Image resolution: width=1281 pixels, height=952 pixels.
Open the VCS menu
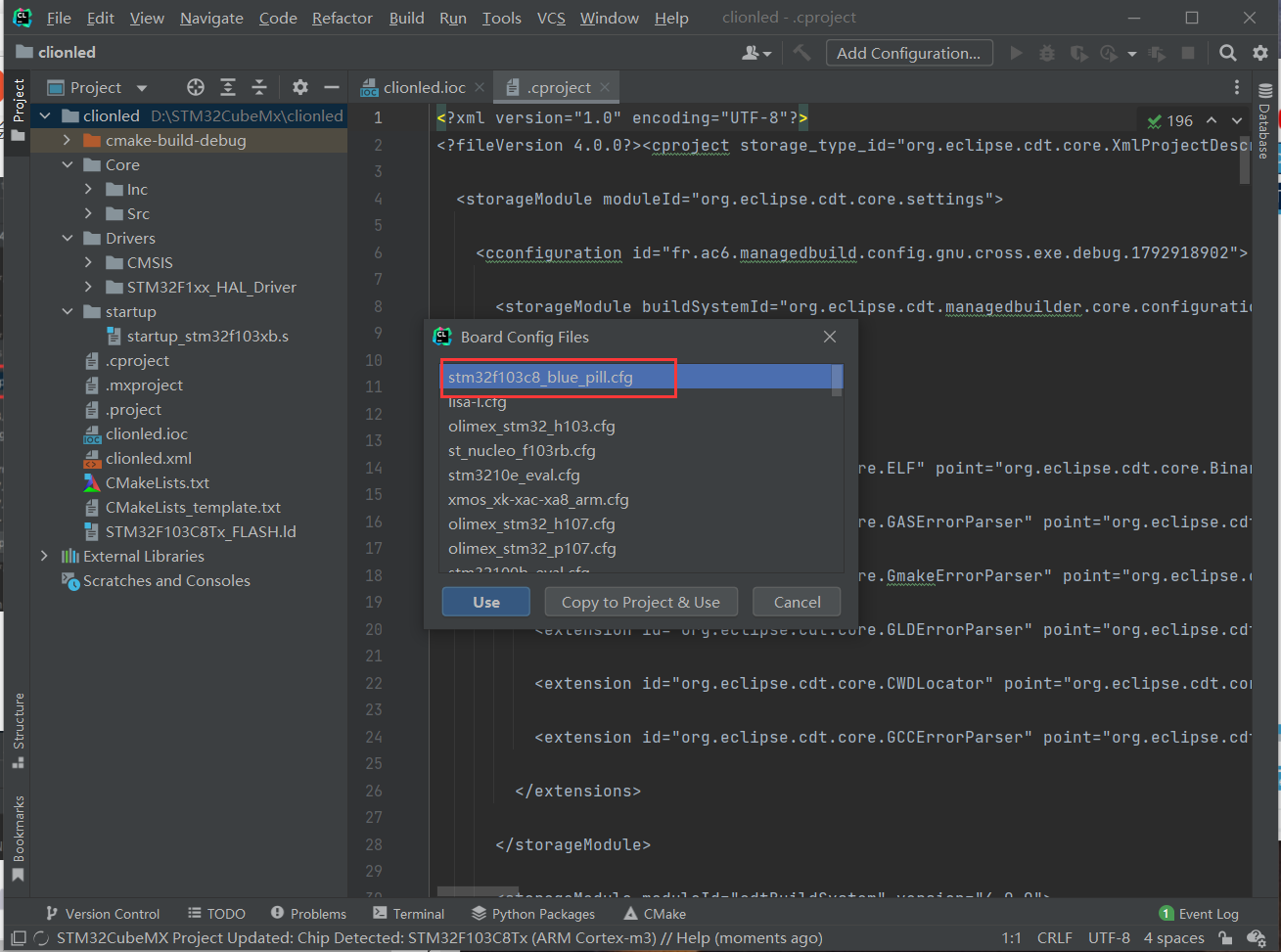tap(551, 18)
